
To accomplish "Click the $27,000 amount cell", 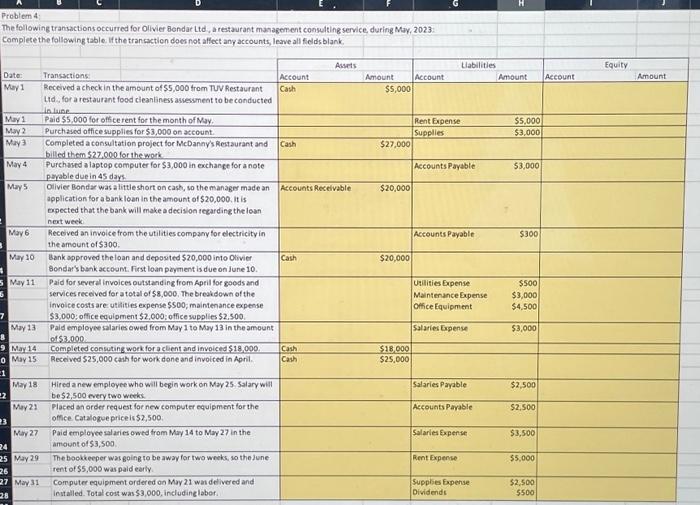I will tap(395, 144).
